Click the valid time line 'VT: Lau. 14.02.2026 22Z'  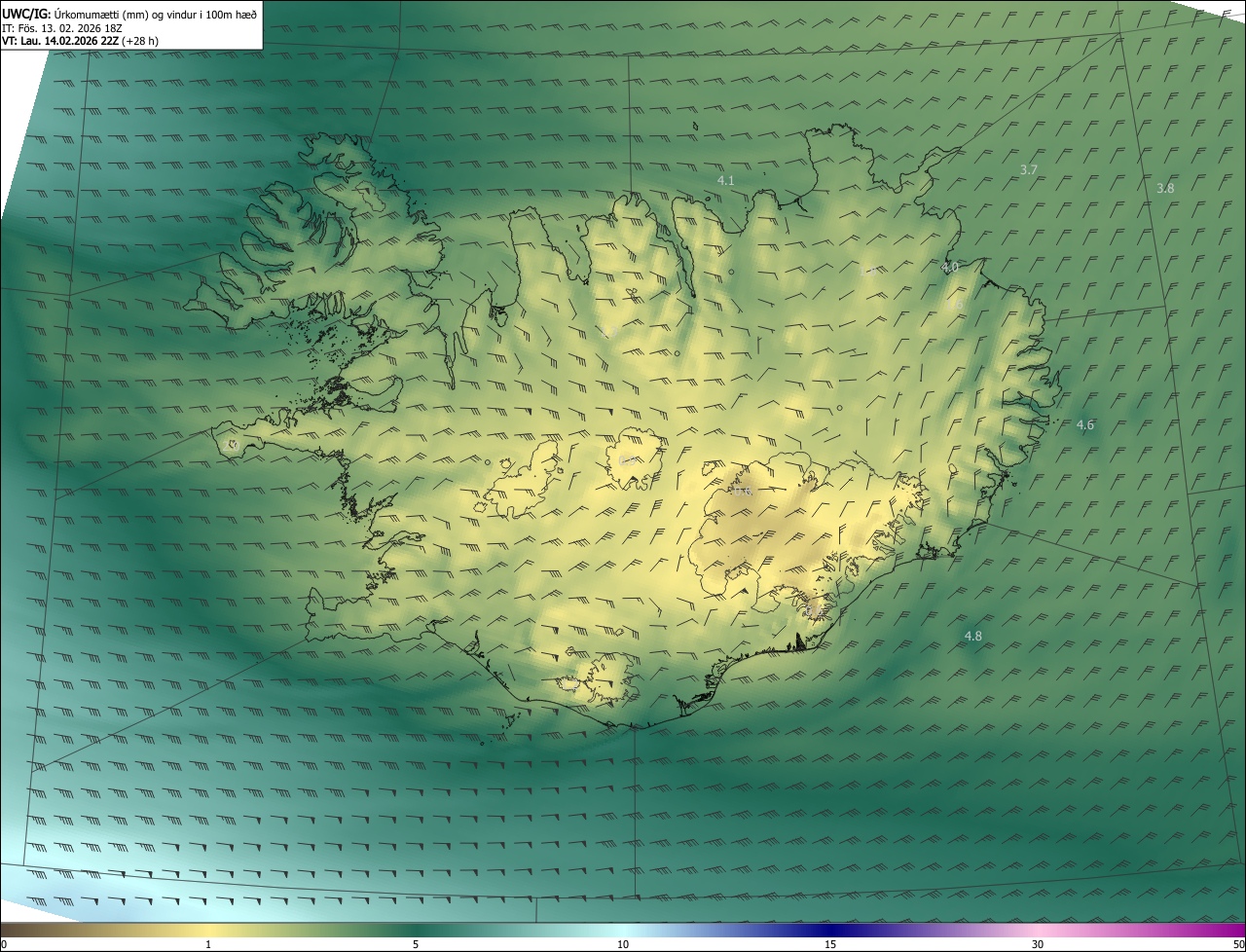click(81, 41)
